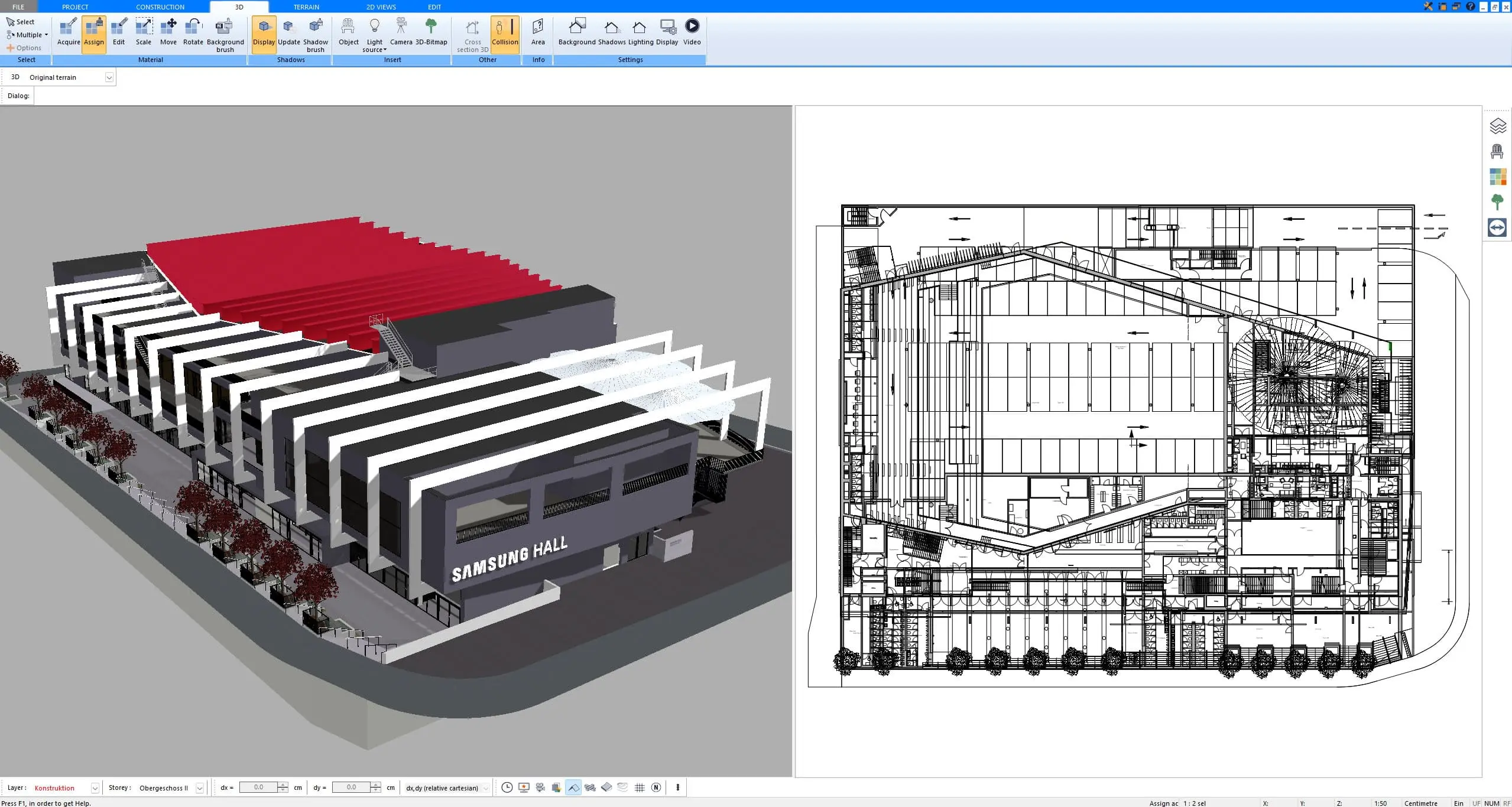Select the Acquire material tool
The height and width of the screenshot is (807, 1512).
coord(69,32)
